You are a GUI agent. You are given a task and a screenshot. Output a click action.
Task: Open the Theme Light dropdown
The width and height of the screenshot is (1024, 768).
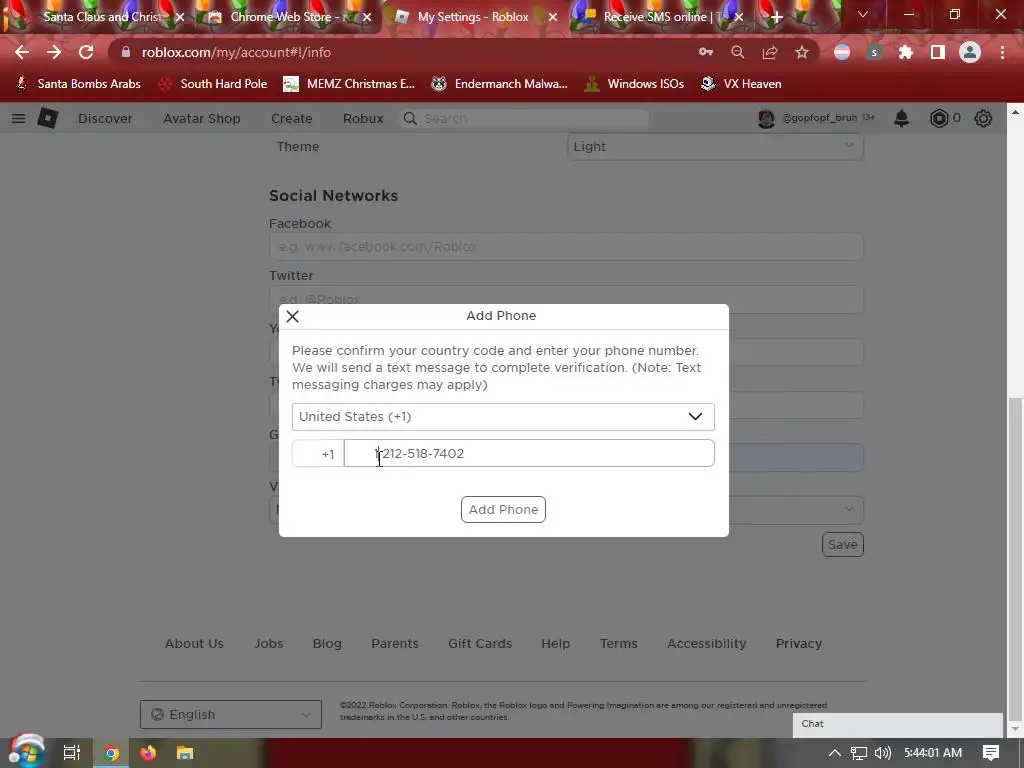tap(715, 146)
